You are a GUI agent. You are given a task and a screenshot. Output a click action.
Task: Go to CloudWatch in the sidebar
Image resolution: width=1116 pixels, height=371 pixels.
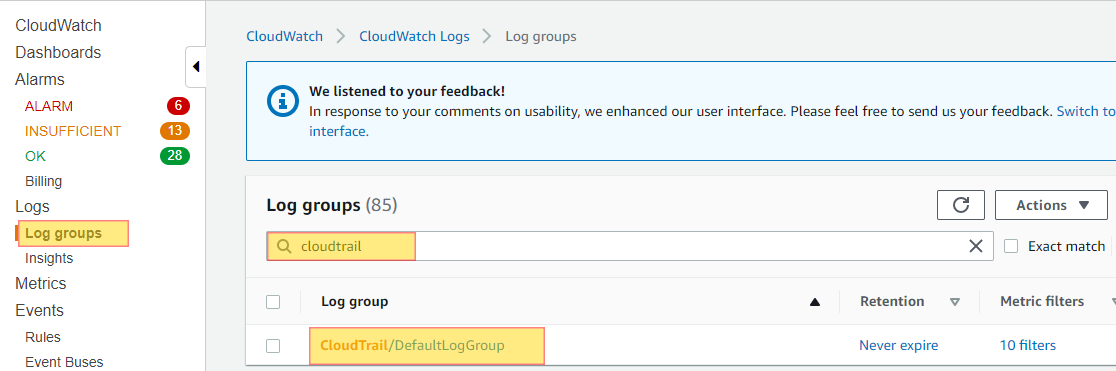pos(58,26)
